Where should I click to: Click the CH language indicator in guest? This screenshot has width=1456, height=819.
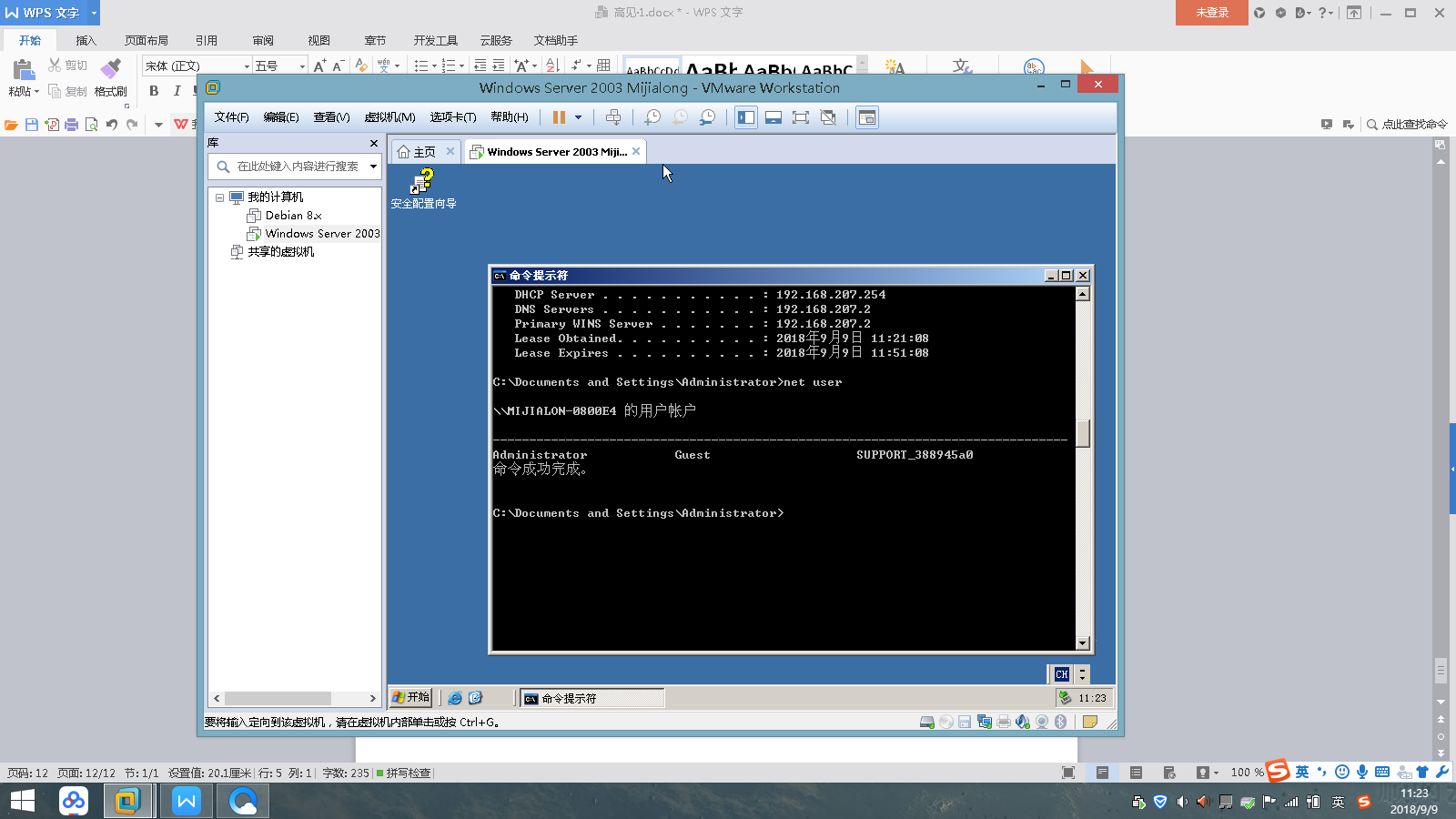[1062, 674]
